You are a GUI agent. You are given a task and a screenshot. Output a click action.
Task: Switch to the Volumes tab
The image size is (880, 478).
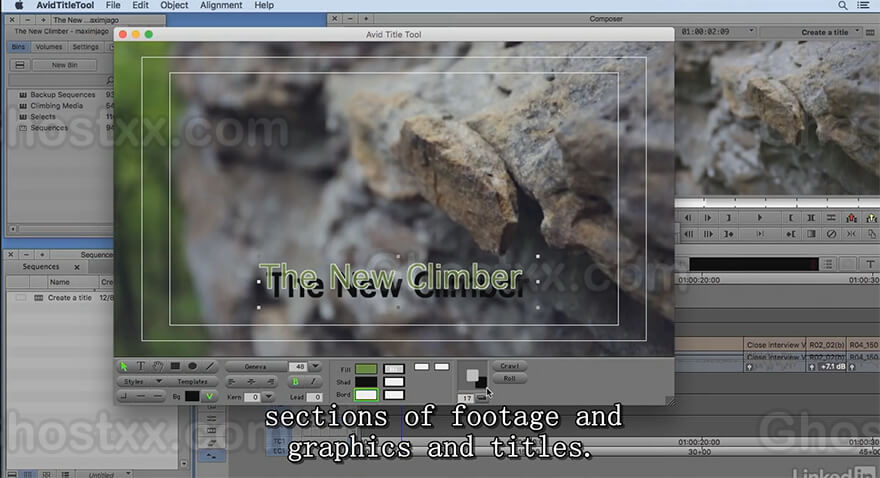pyautogui.click(x=49, y=47)
